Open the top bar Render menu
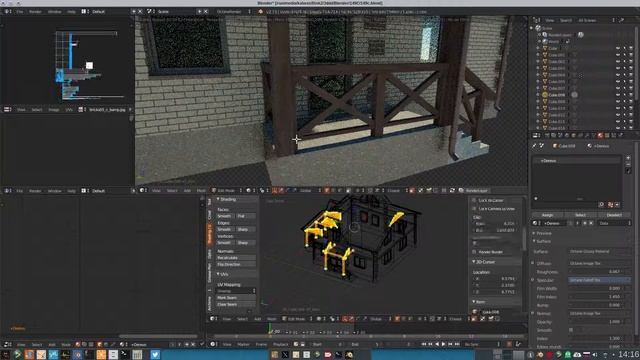Viewport: 640px width, 360px height. (35, 11)
